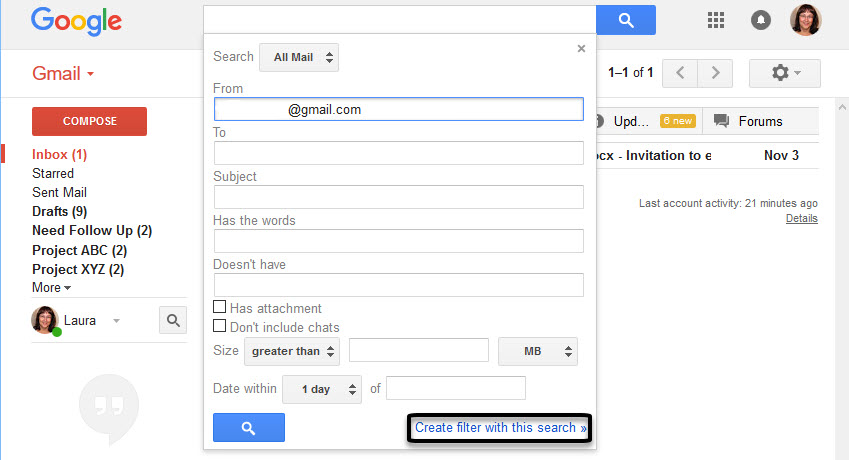Toggle the Don't include chats checkbox
The image size is (849, 460).
(x=220, y=326)
